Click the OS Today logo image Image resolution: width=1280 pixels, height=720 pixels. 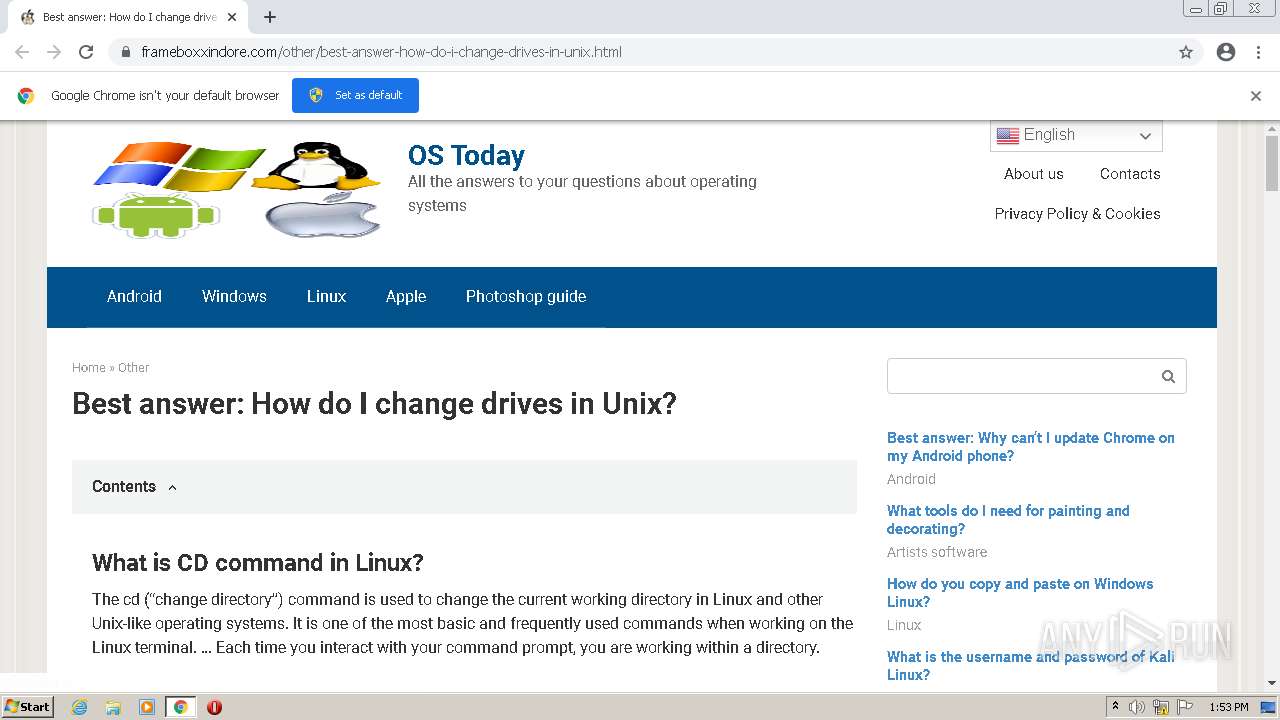[x=237, y=189]
